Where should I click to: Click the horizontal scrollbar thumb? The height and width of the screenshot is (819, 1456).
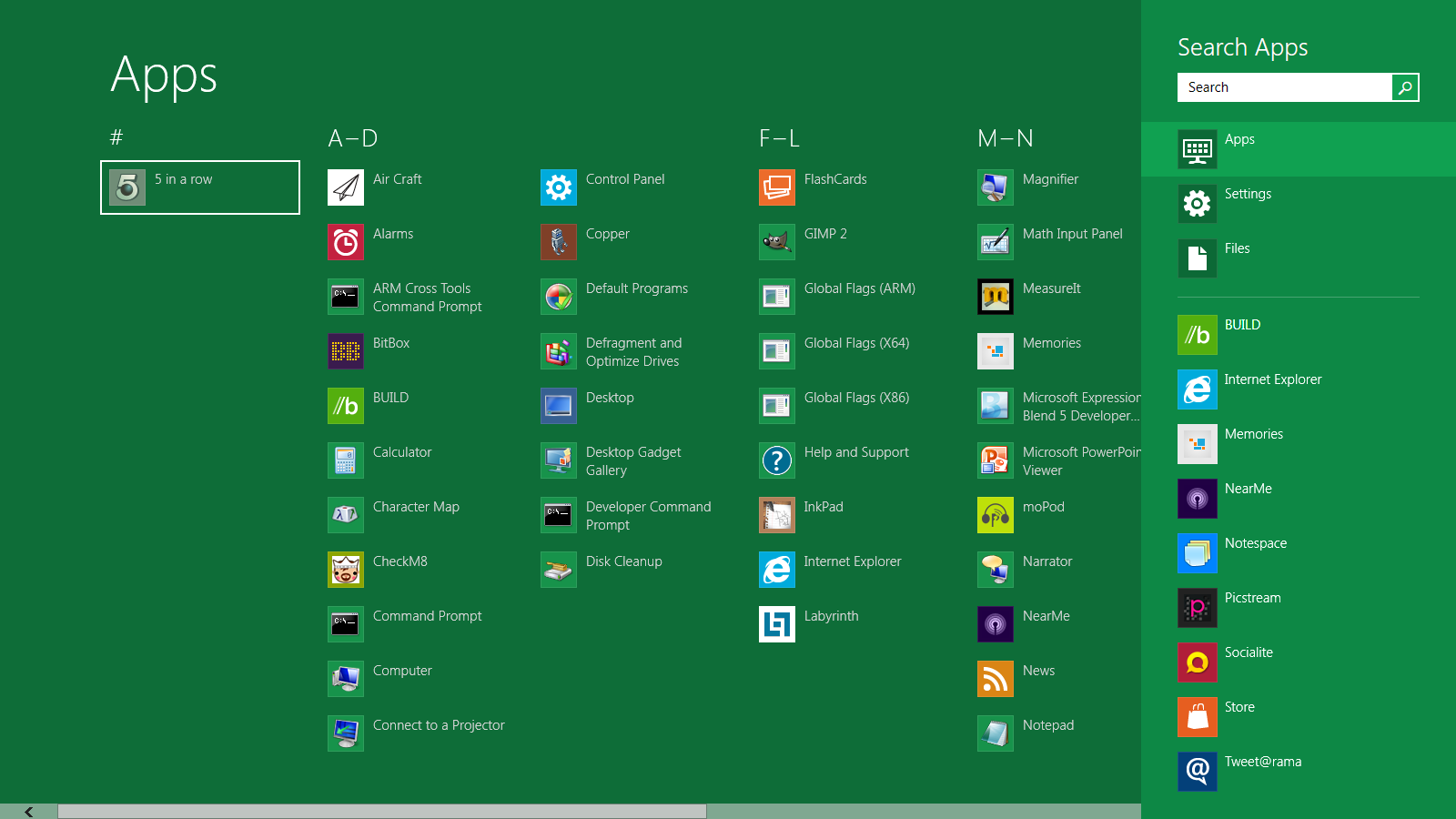tap(382, 812)
